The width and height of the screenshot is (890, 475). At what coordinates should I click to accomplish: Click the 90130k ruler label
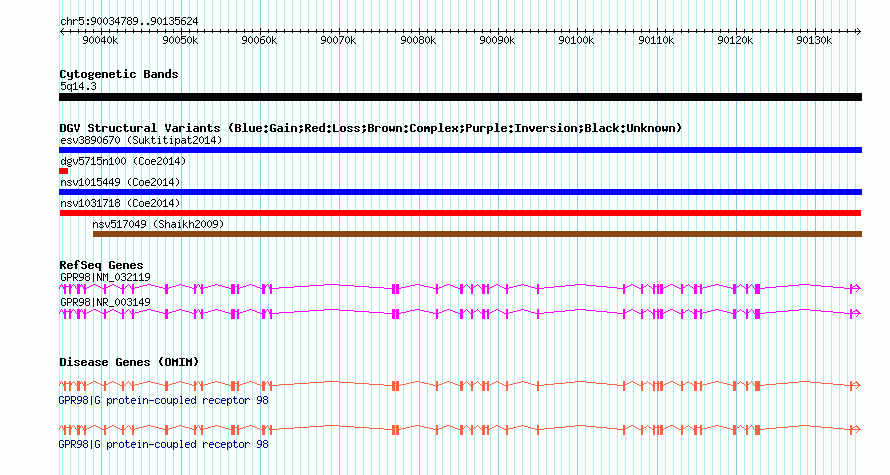click(814, 41)
